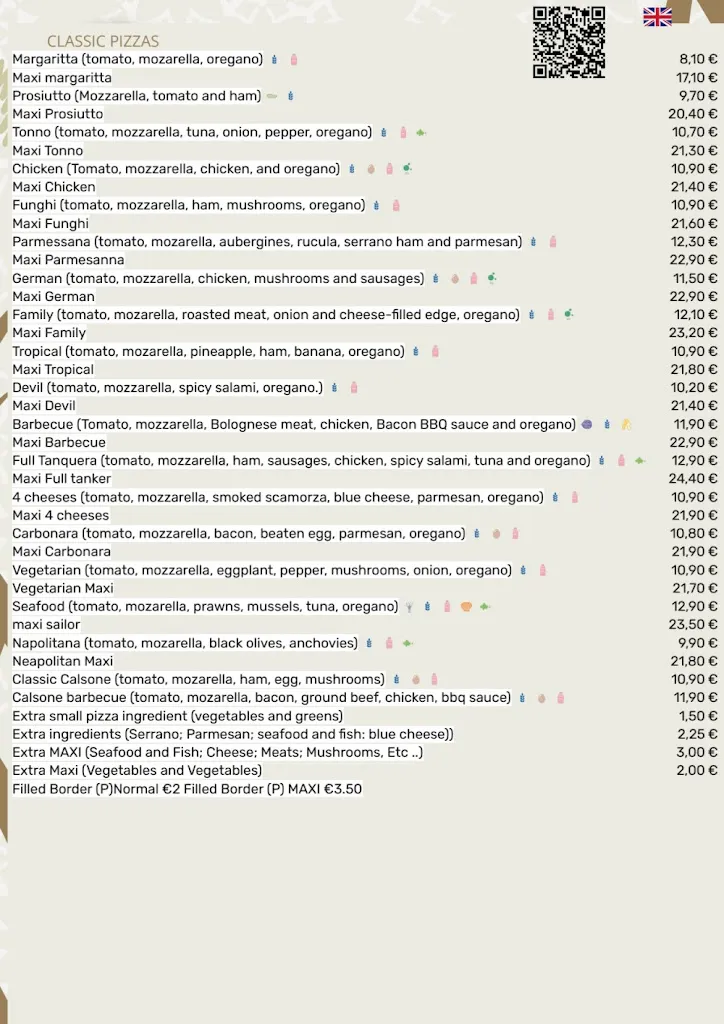Click the 8,10 € Margaritta price
This screenshot has height=1024, width=724.
coord(698,59)
